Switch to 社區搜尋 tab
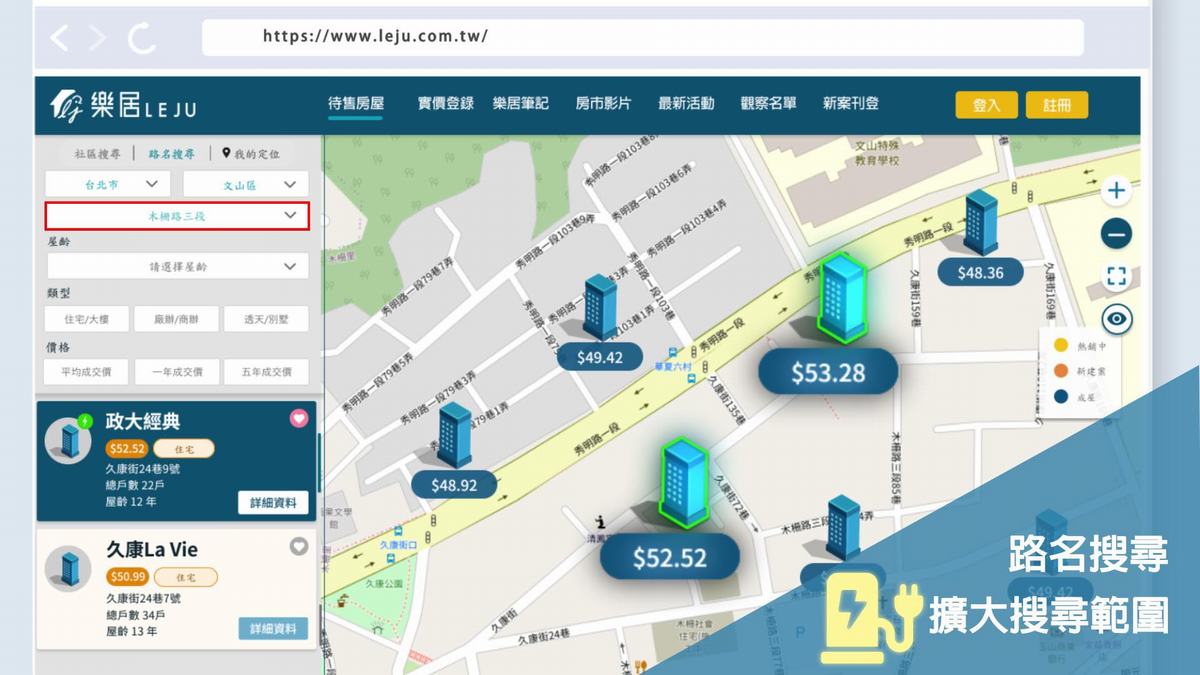Screen dimensions: 1200x675 coord(97,154)
